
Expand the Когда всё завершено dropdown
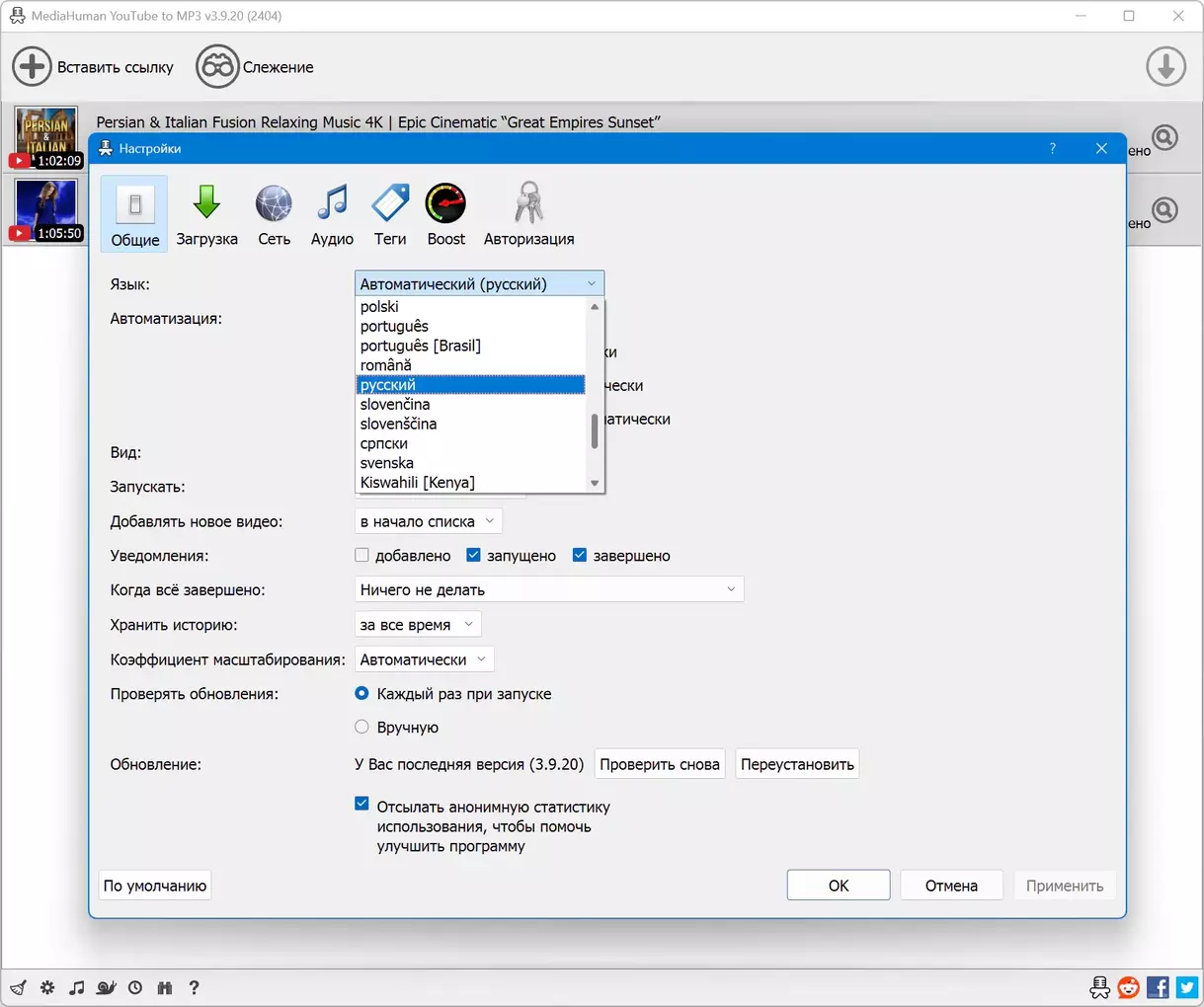(x=548, y=590)
